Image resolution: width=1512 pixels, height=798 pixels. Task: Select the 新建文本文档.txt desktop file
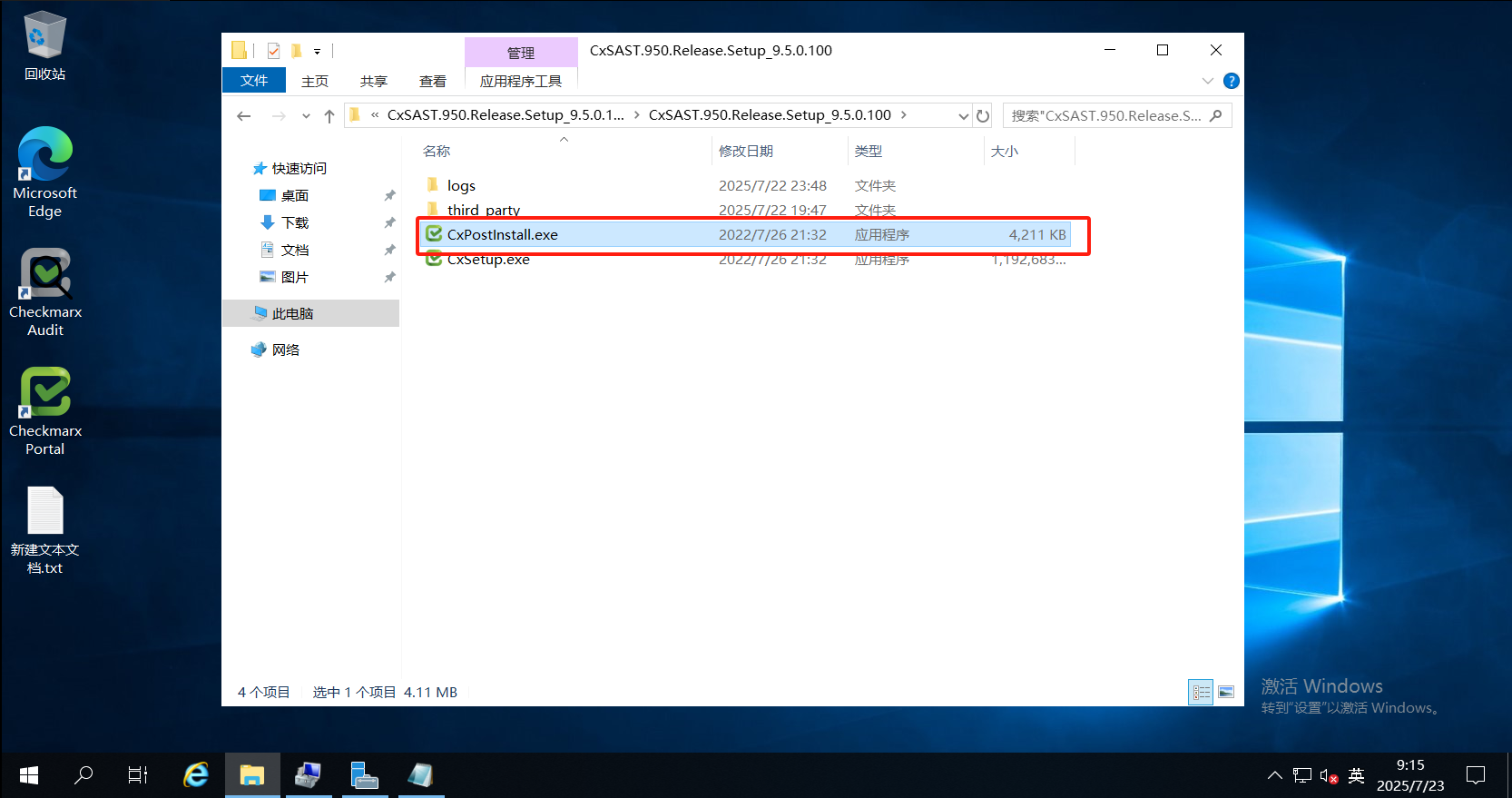pyautogui.click(x=44, y=530)
